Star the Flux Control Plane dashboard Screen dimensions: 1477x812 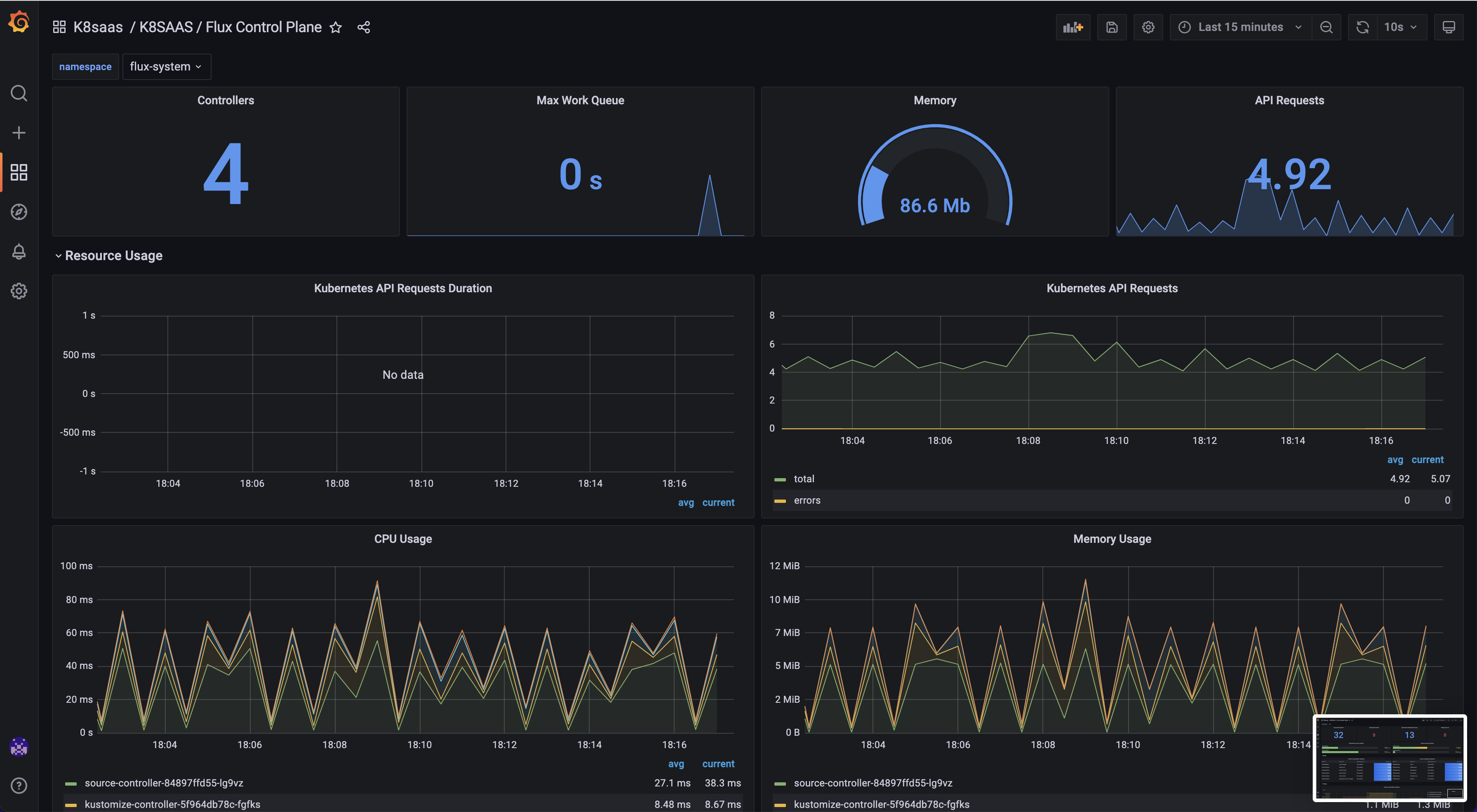click(336, 28)
